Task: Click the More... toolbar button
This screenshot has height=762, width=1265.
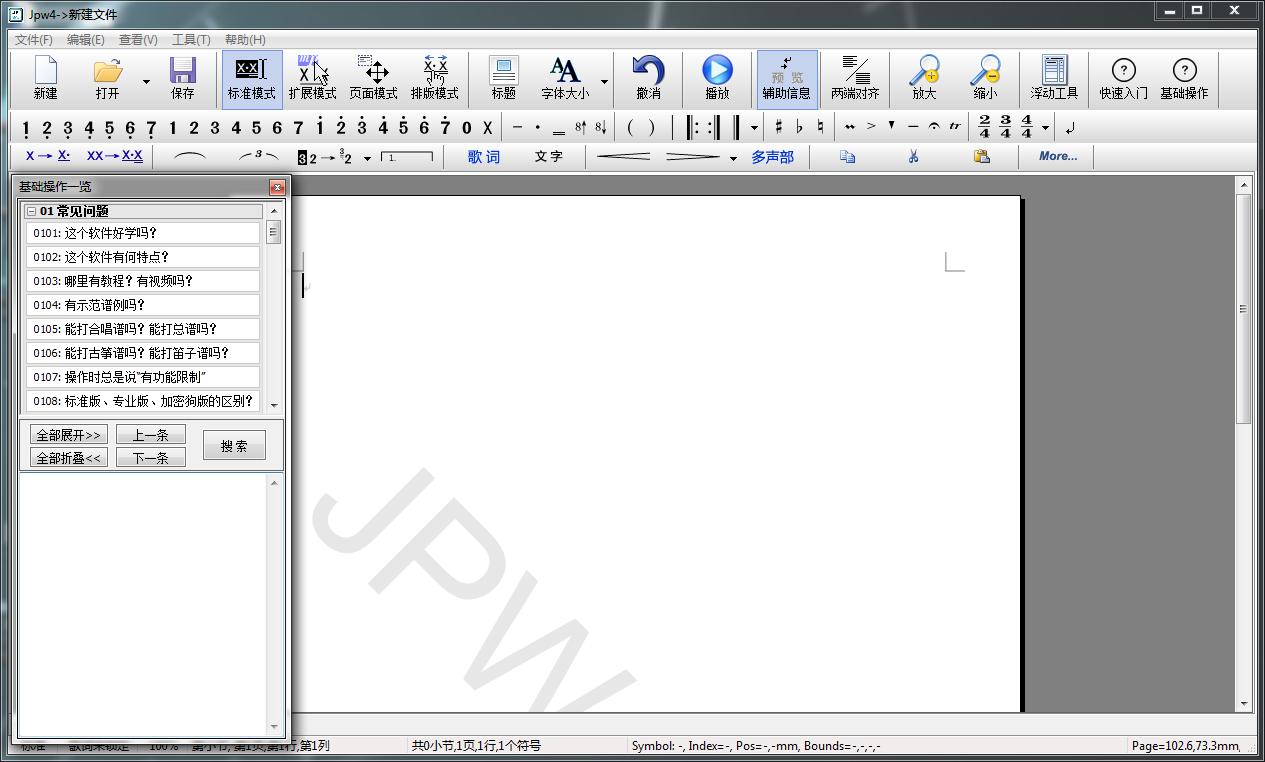Action: point(1058,156)
